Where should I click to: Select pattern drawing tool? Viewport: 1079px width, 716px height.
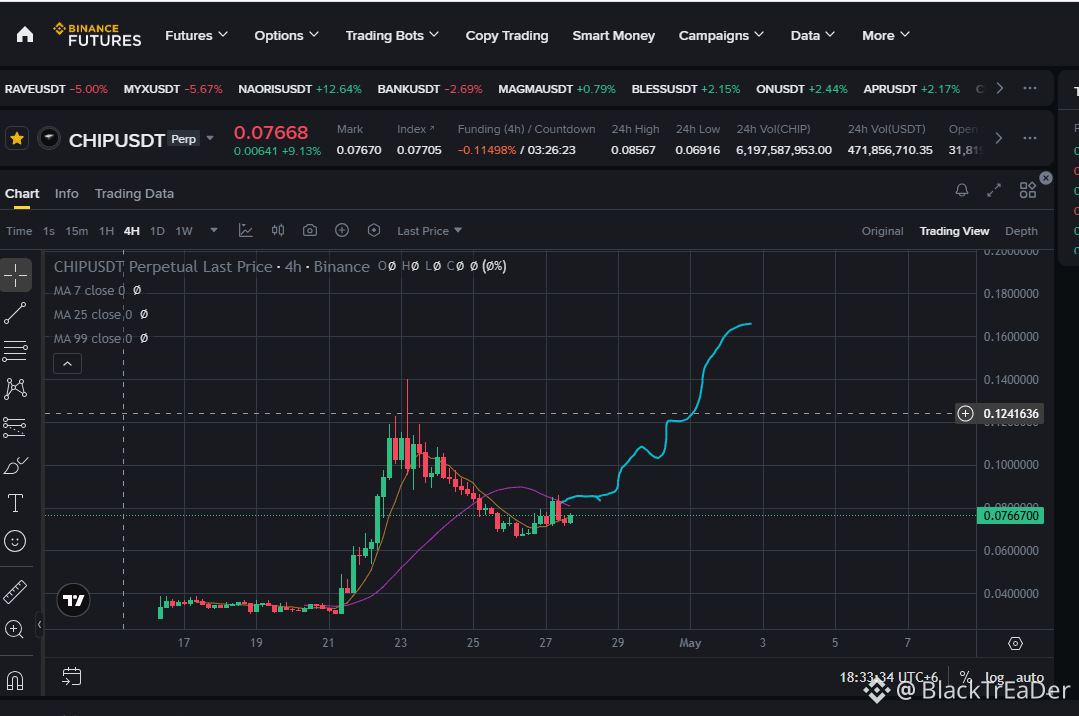pyautogui.click(x=15, y=389)
